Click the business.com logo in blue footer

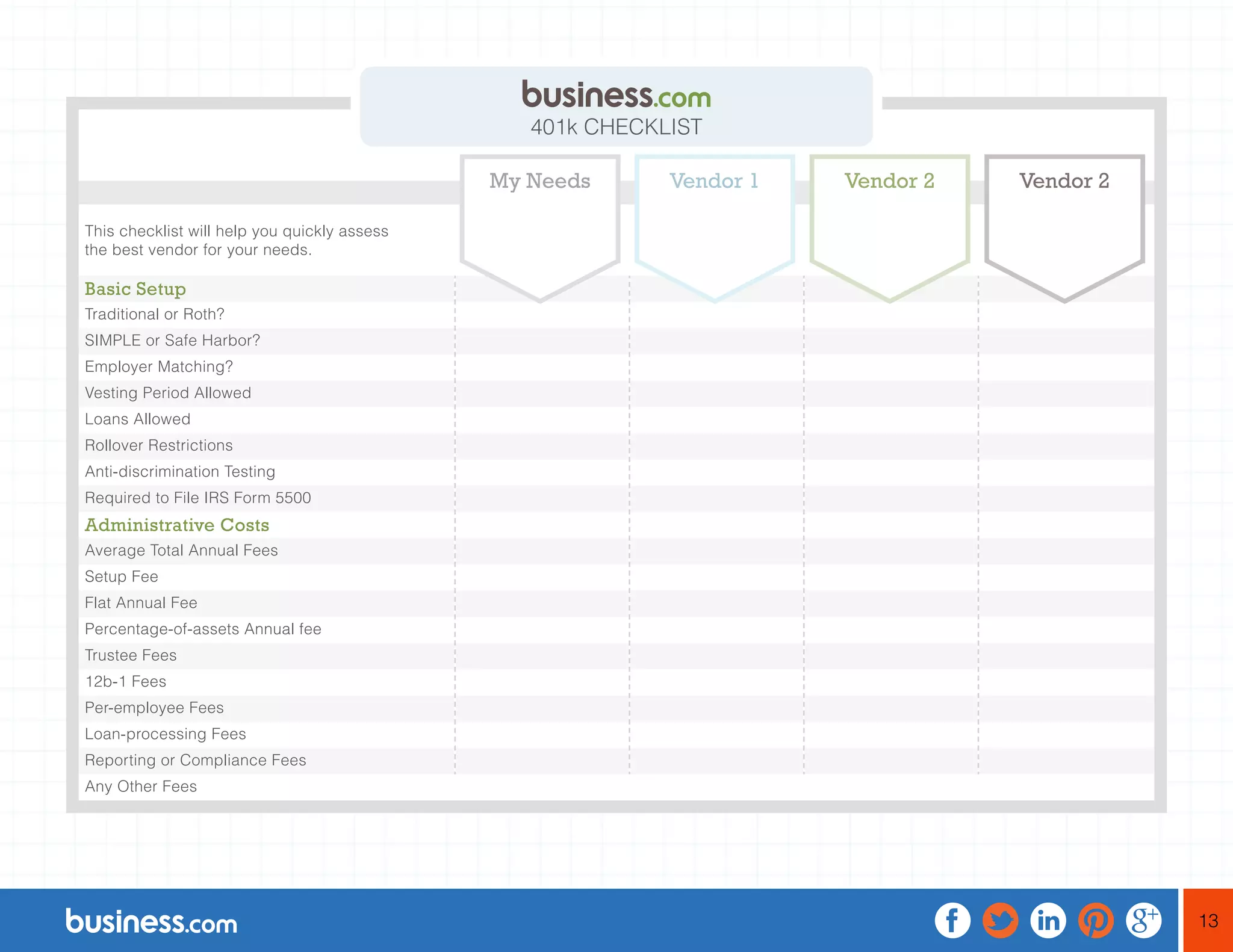click(151, 921)
